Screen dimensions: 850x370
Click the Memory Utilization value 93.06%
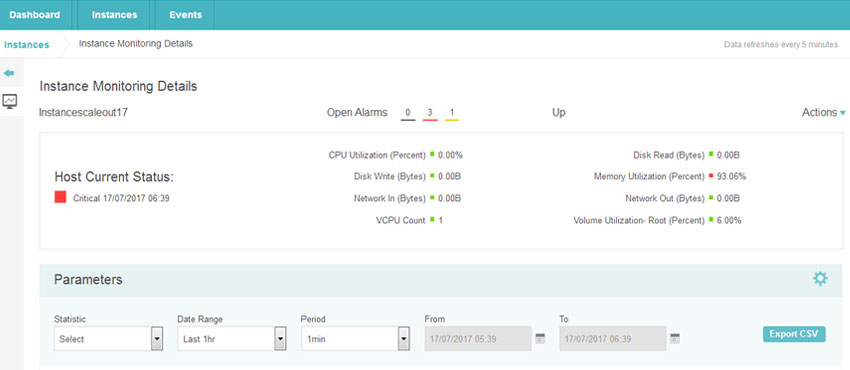coord(732,177)
